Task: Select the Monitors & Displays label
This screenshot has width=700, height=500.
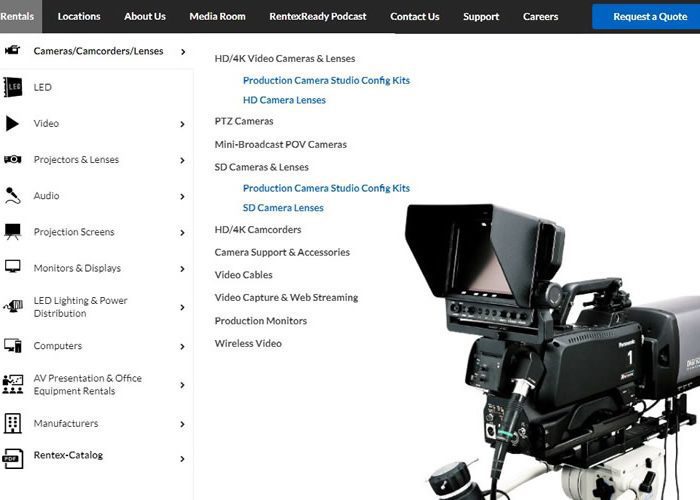Action: pyautogui.click(x=77, y=268)
